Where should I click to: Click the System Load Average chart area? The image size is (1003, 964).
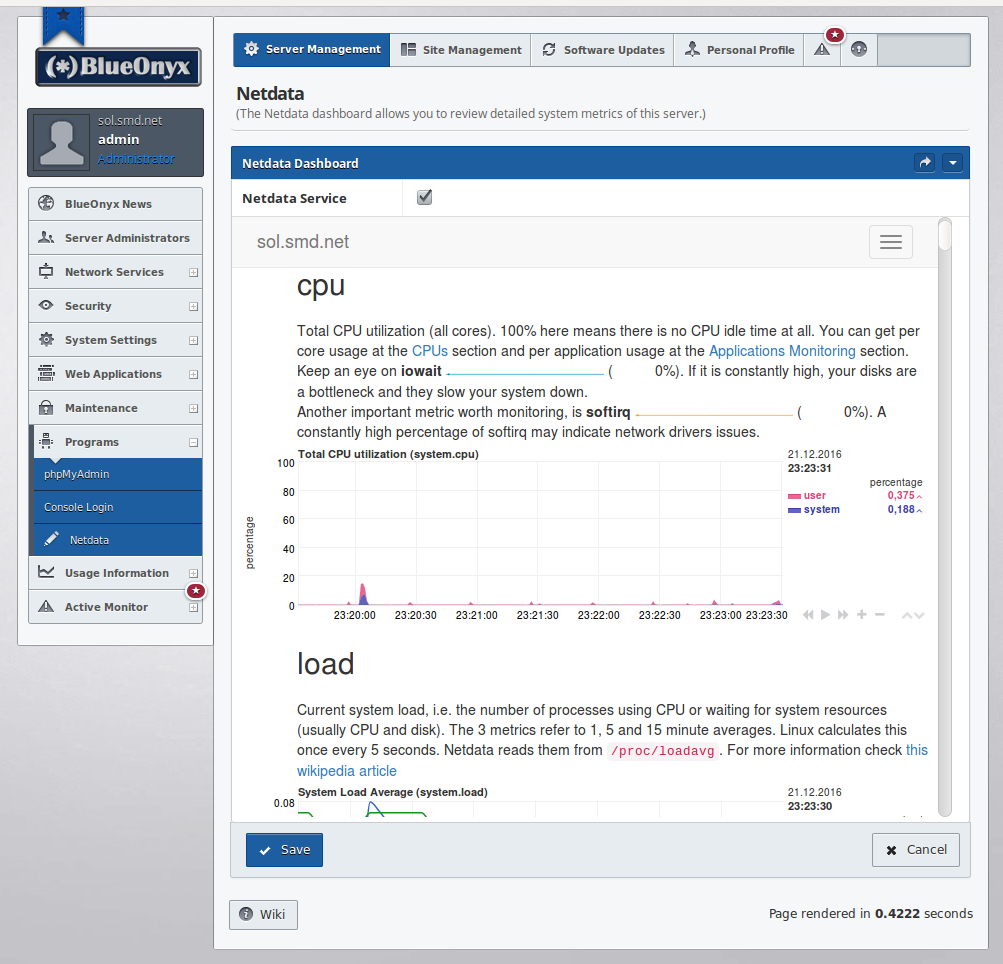[x=540, y=809]
